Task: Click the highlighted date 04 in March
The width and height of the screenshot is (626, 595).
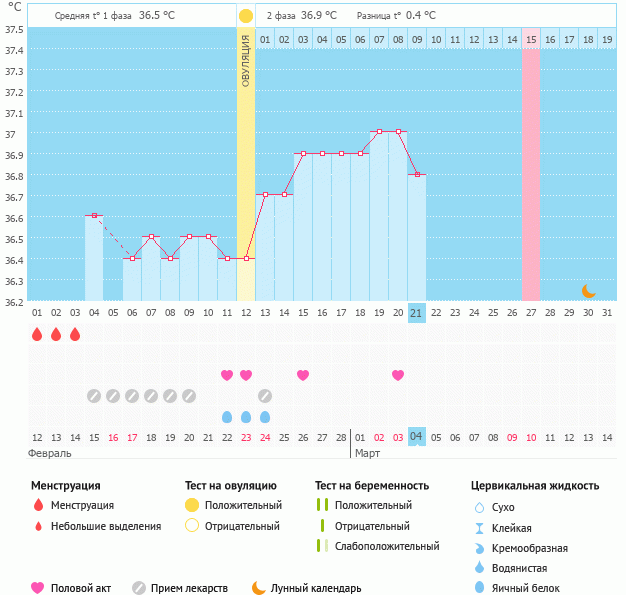Action: point(417,437)
